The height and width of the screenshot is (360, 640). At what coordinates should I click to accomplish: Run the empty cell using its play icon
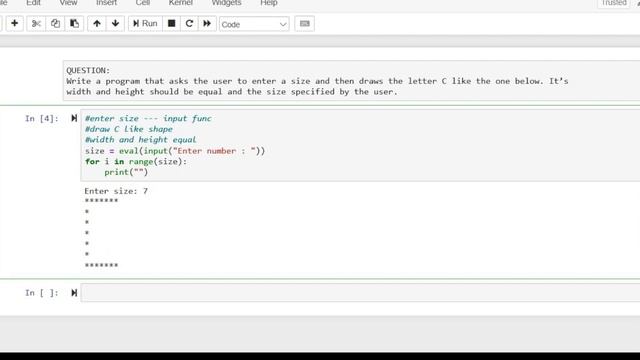[74, 293]
